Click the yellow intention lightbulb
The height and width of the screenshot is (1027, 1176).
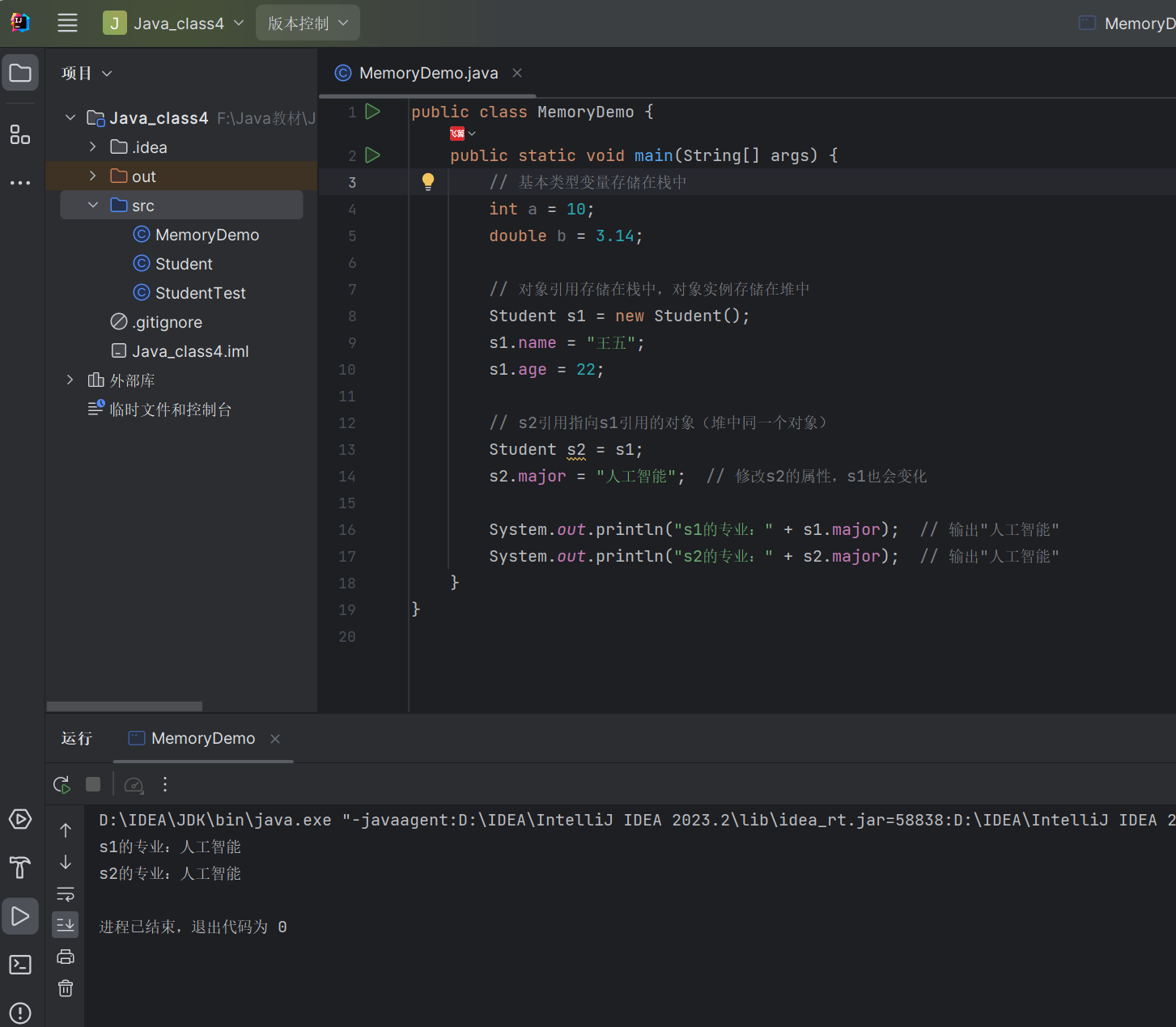(428, 181)
